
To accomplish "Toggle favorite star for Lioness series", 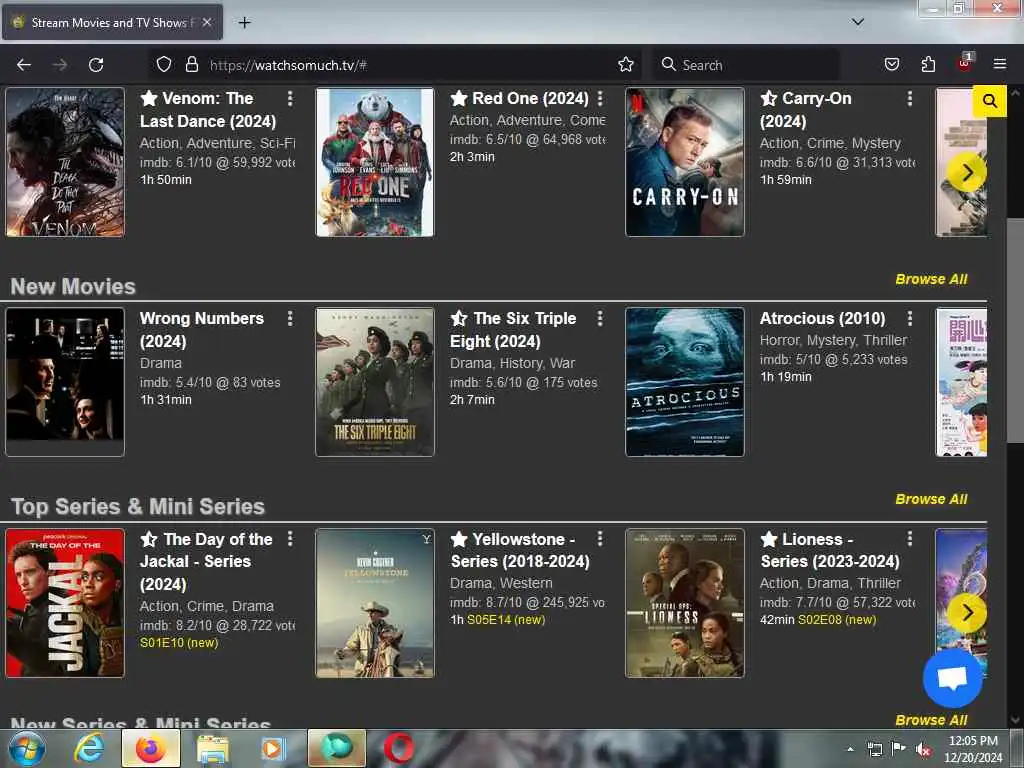I will pyautogui.click(x=769, y=539).
